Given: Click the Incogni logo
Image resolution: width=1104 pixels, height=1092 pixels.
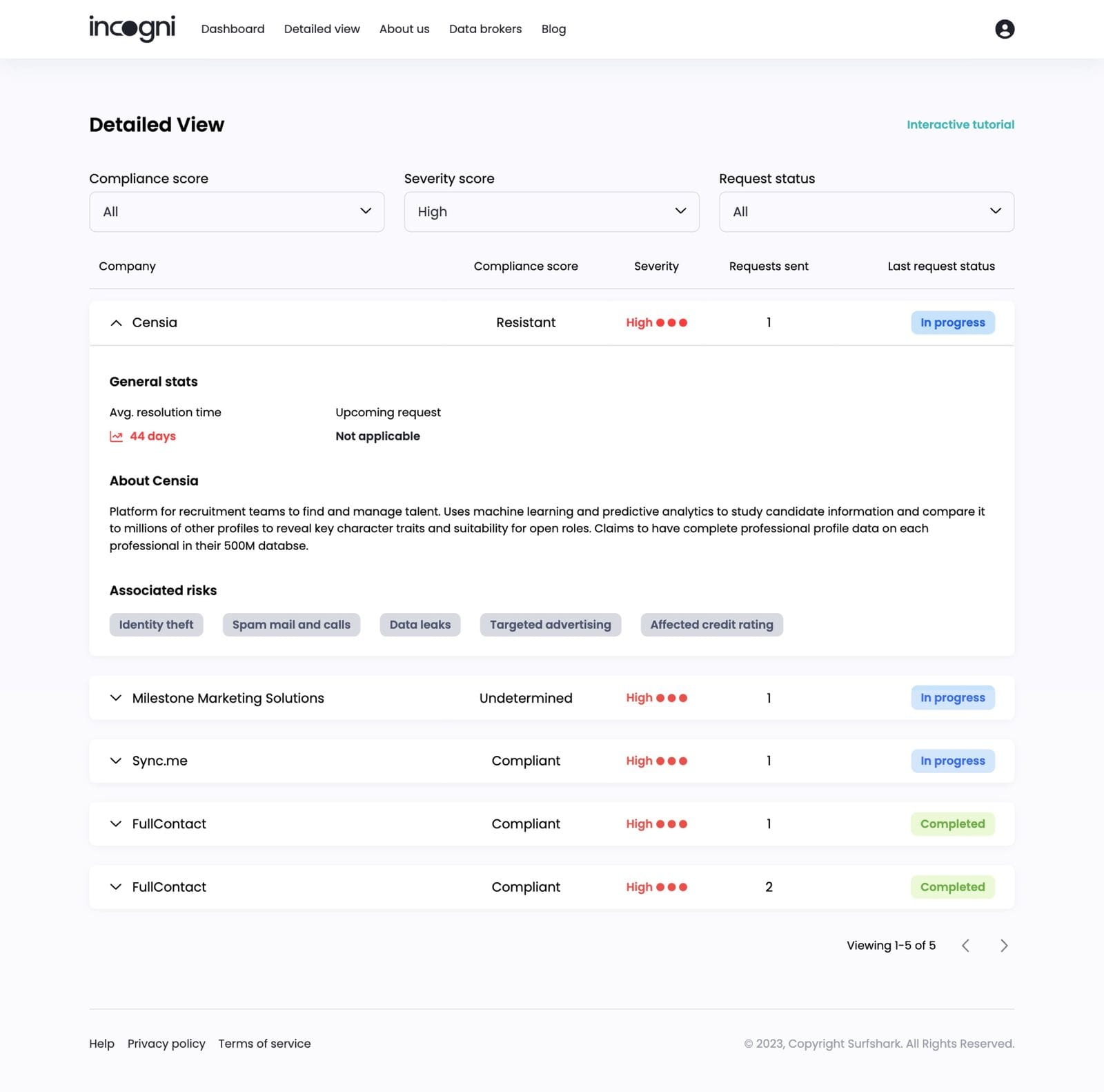Looking at the screenshot, I should (x=132, y=28).
